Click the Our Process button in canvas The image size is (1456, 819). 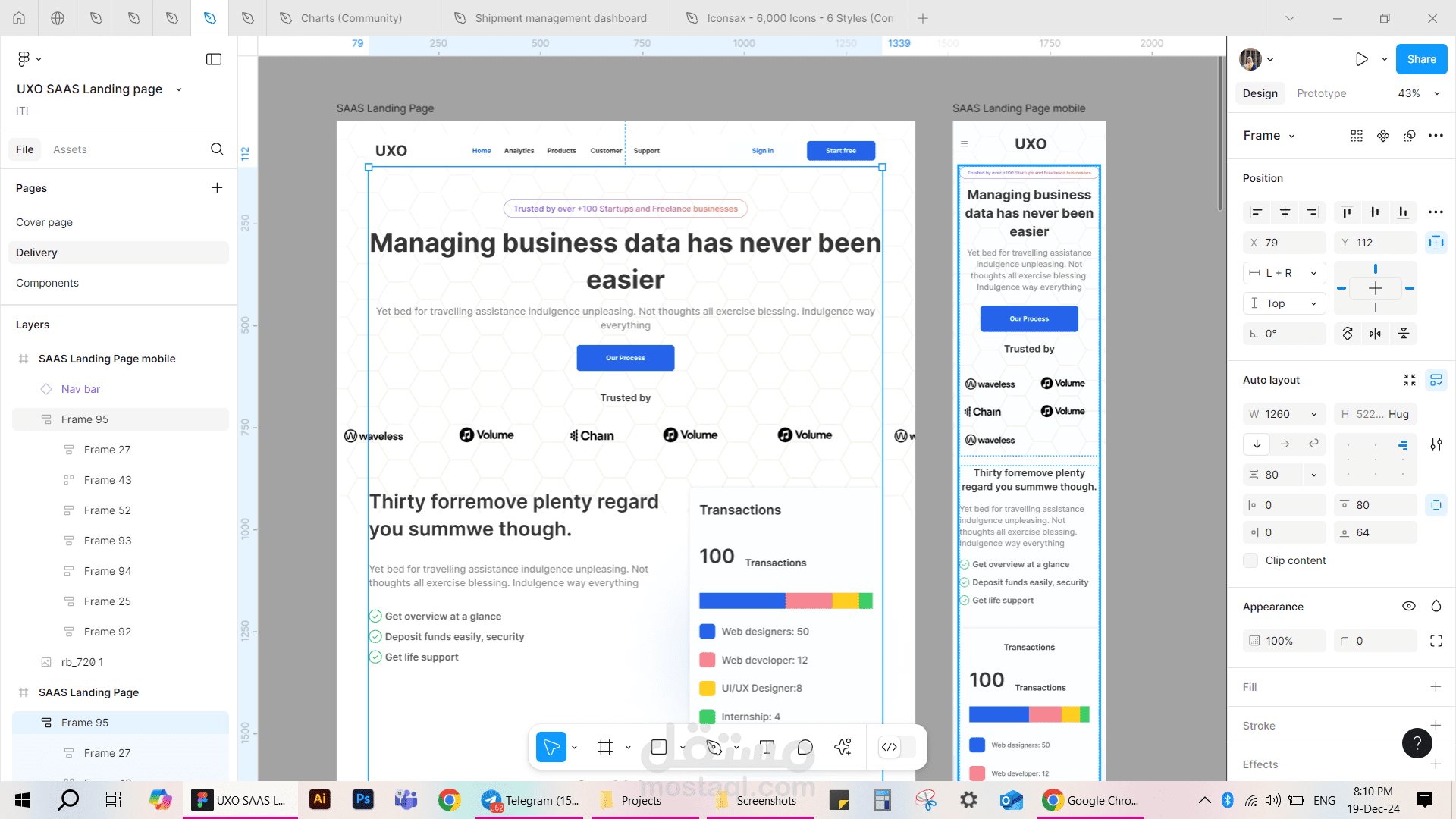tap(625, 358)
